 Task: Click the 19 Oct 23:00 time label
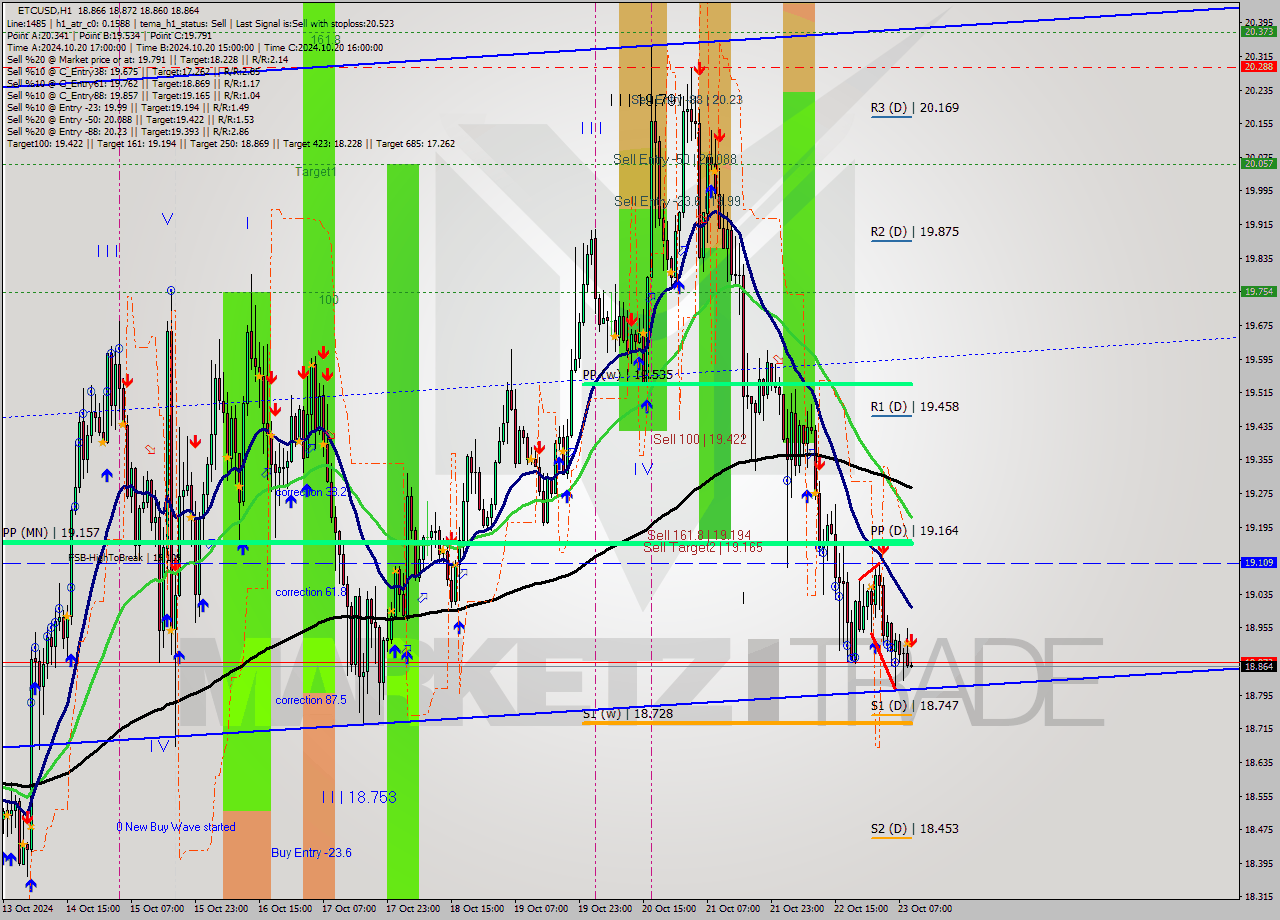click(x=607, y=909)
